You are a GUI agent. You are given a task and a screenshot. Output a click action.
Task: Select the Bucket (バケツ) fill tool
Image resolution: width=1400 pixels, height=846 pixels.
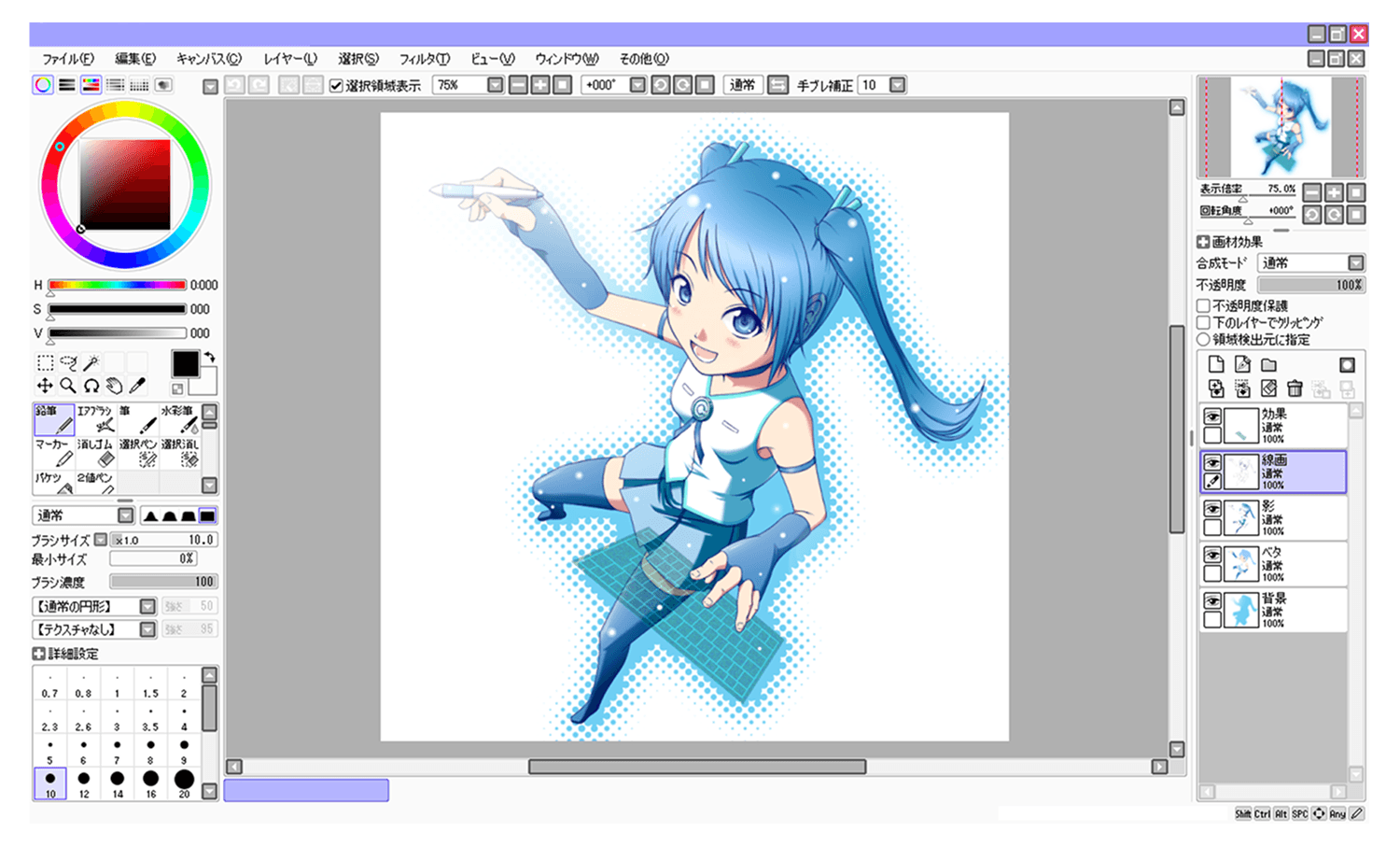[x=54, y=483]
